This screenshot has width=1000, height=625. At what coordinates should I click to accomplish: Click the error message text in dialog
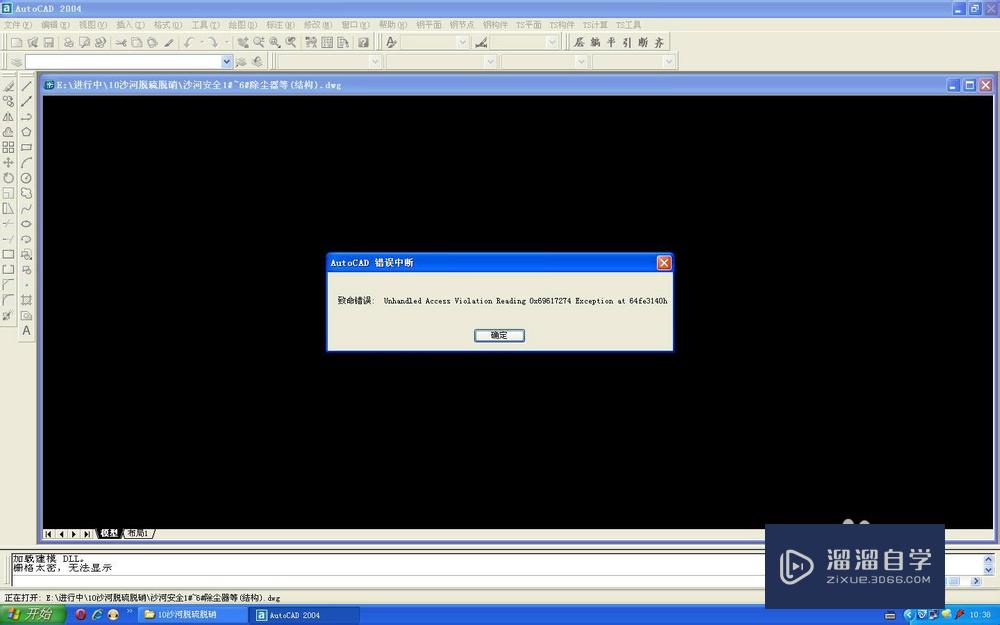(x=502, y=301)
